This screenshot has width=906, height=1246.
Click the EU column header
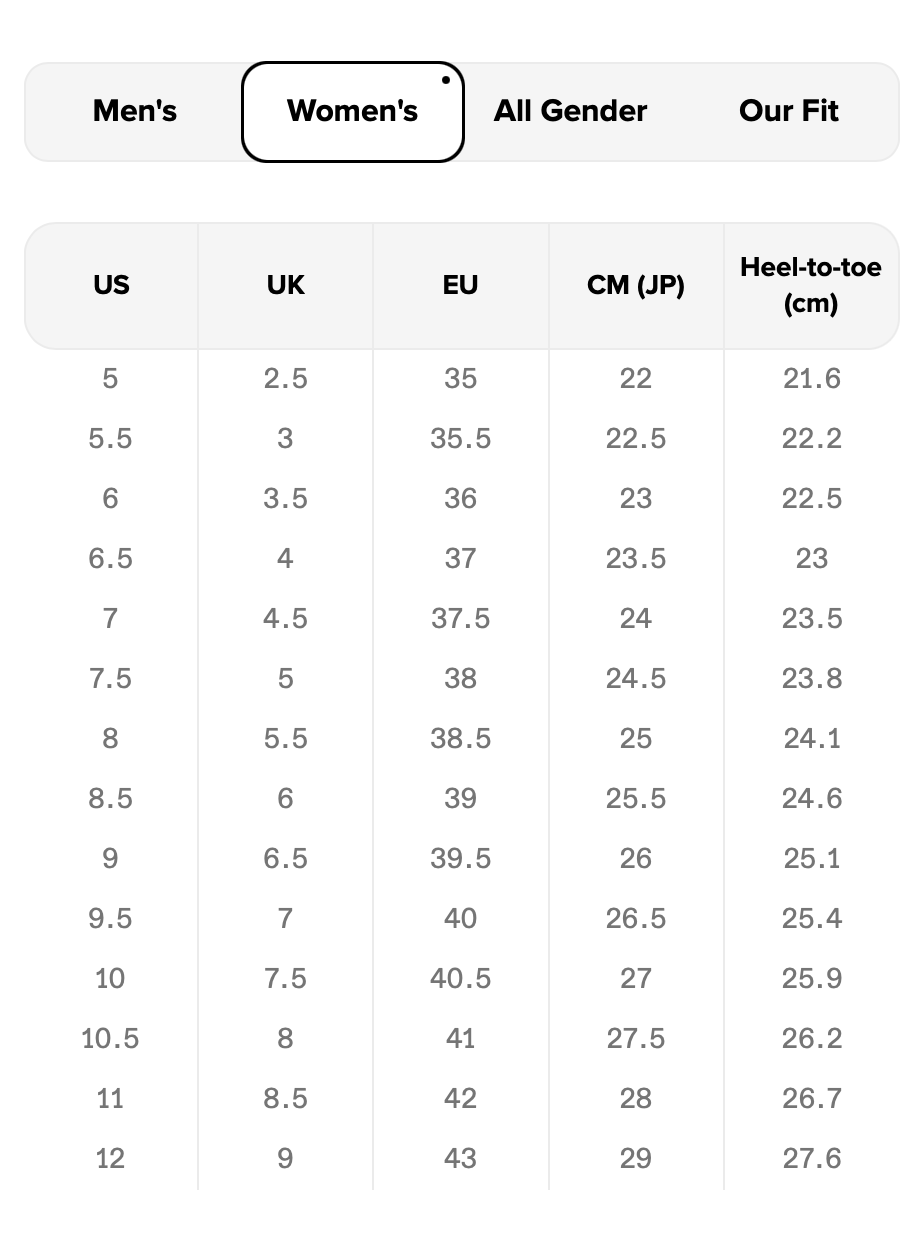460,285
